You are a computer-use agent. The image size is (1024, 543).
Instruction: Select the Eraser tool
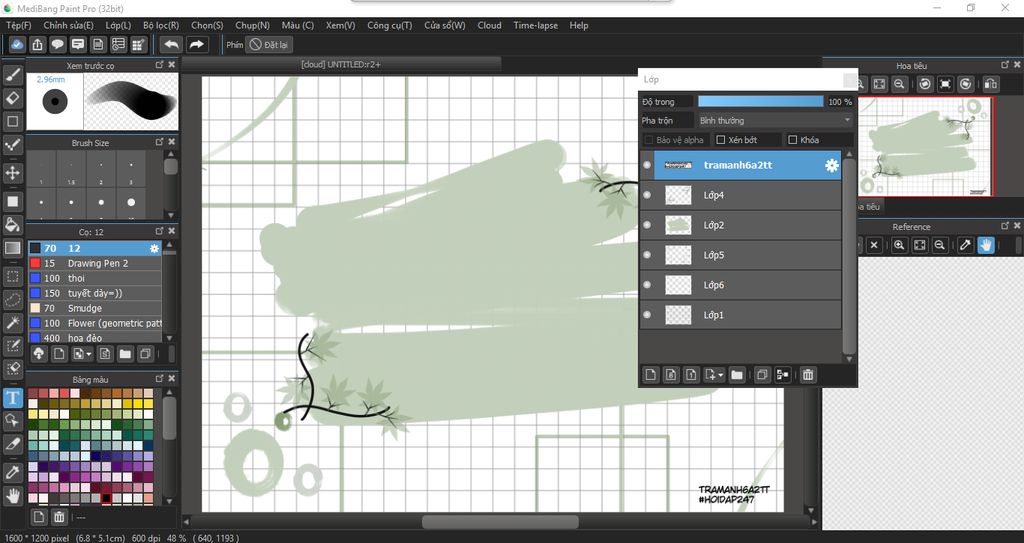pos(13,98)
